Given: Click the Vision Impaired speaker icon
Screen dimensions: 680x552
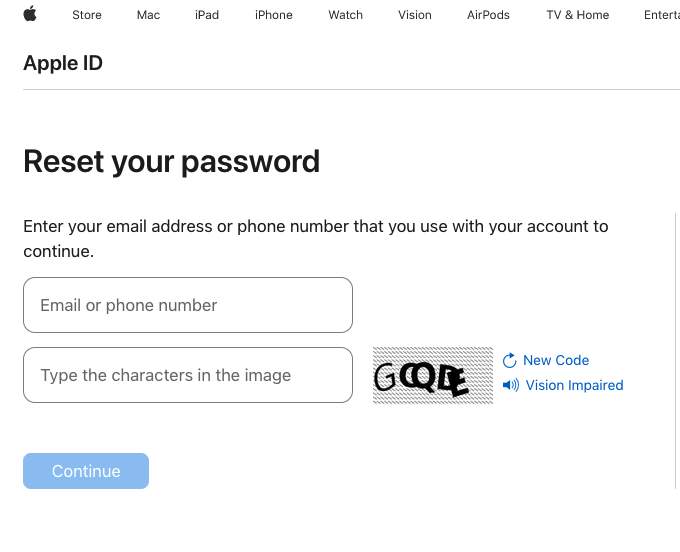Looking at the screenshot, I should click(x=511, y=385).
